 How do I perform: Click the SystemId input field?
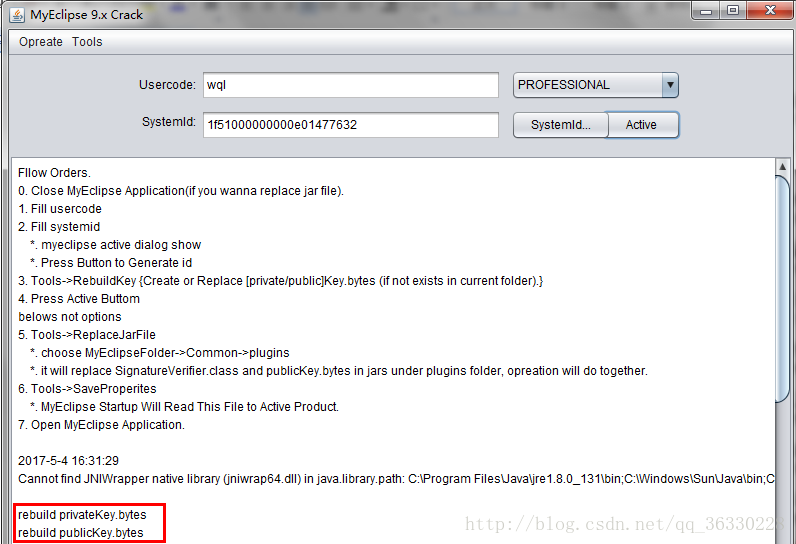[x=351, y=124]
